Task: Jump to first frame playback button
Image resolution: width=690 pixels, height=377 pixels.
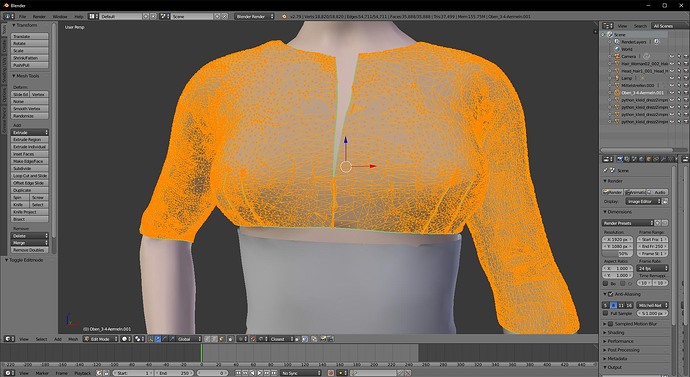Action: click(x=238, y=373)
